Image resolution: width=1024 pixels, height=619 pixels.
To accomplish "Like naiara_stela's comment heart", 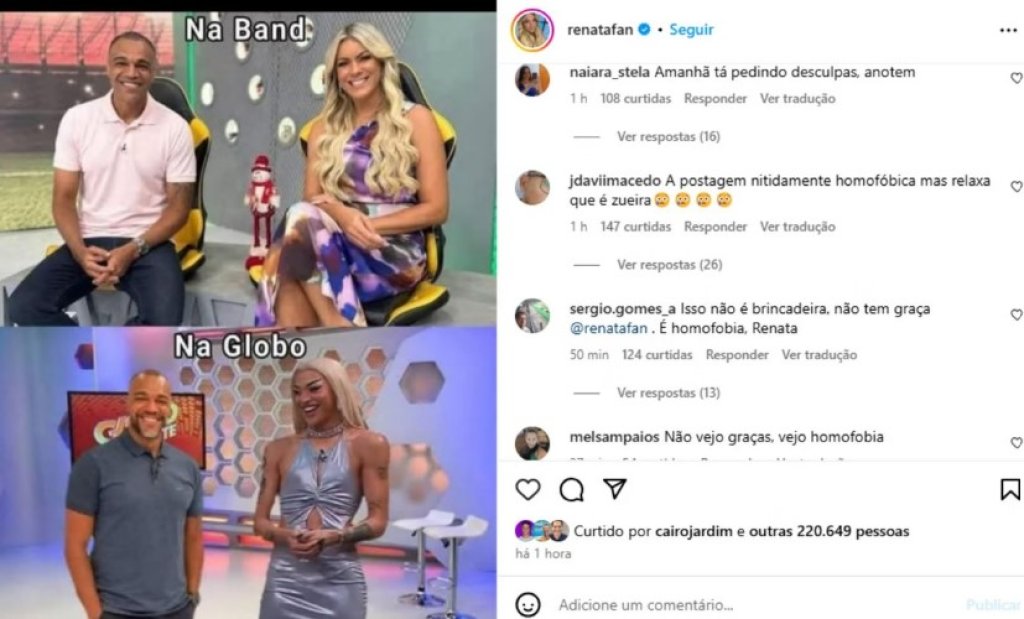I will (x=1017, y=78).
